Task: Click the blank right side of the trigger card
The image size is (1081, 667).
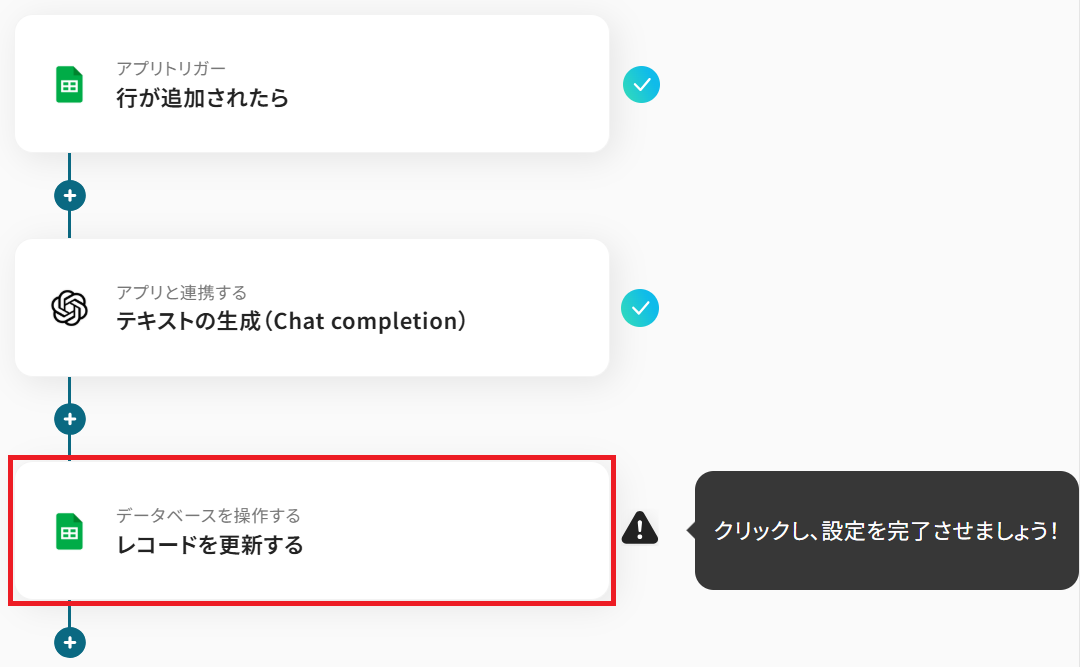Action: click(480, 85)
